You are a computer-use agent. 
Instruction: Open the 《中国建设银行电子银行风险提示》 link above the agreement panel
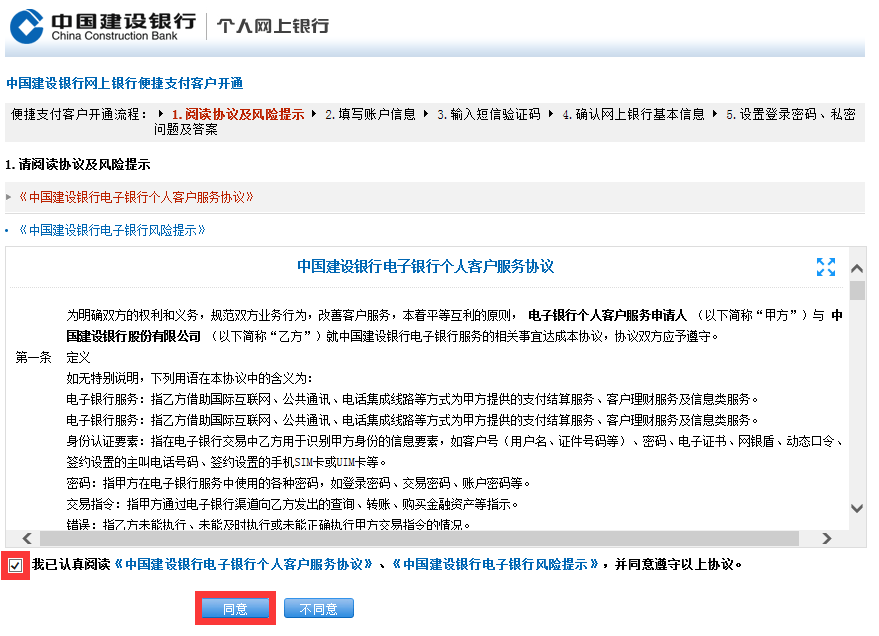(x=113, y=230)
